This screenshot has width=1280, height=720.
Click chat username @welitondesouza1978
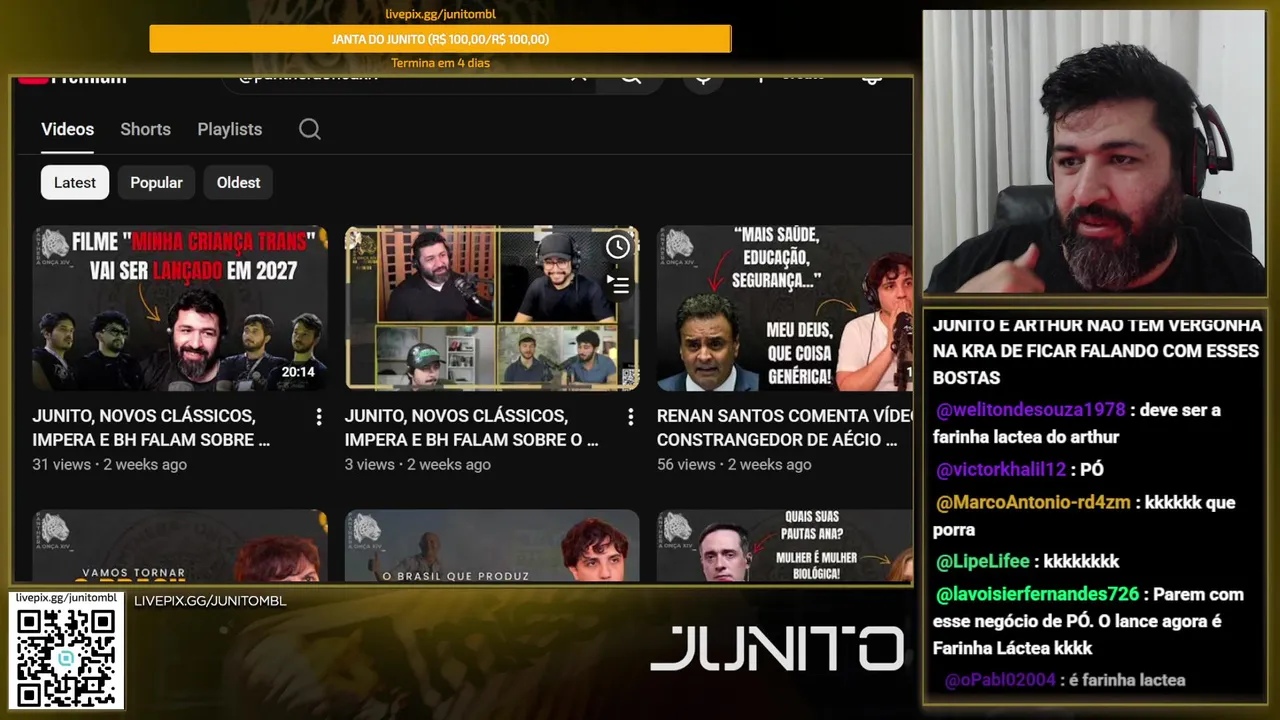[x=1031, y=410]
